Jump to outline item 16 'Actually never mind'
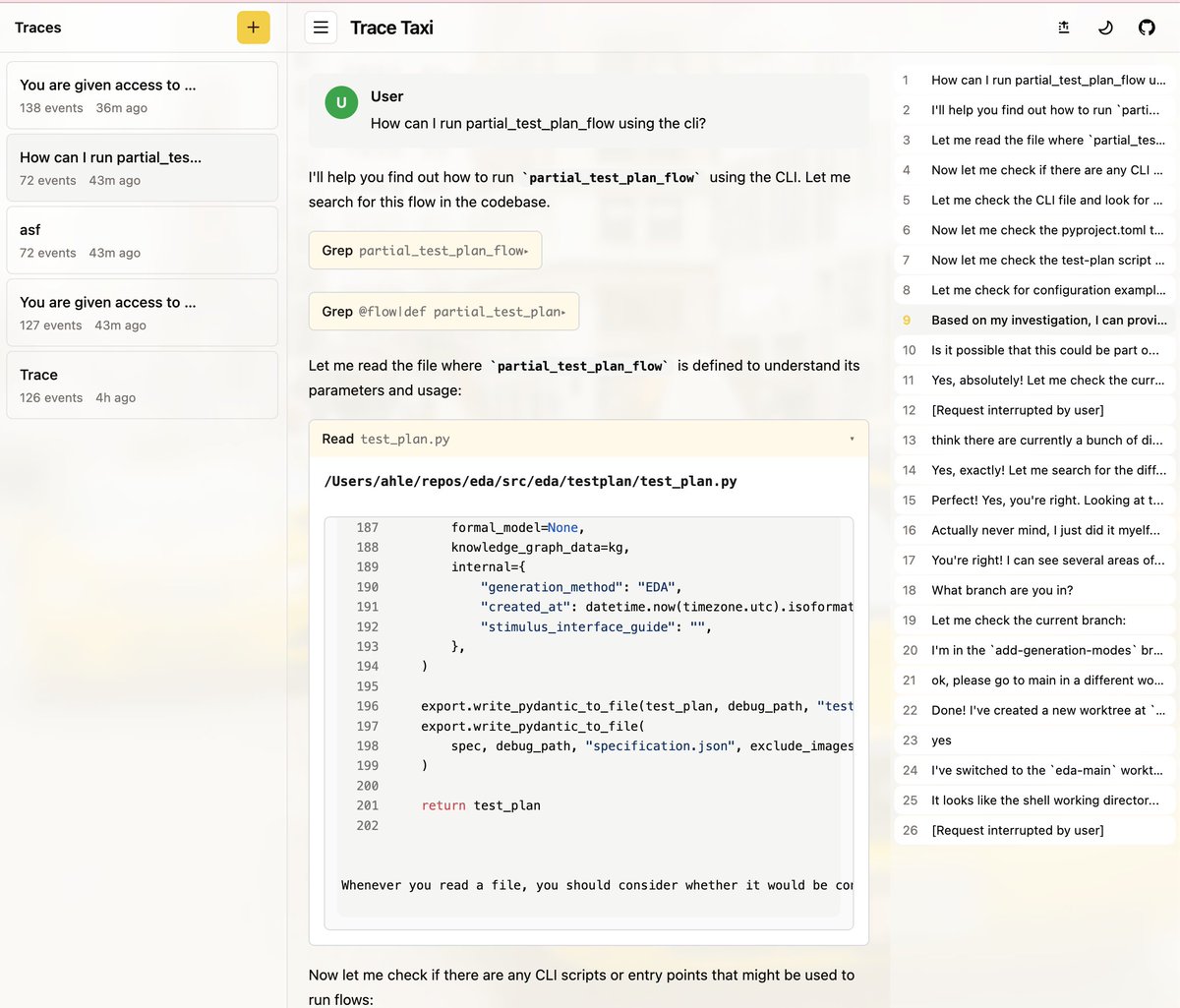Image resolution: width=1180 pixels, height=1008 pixels. (x=1034, y=530)
